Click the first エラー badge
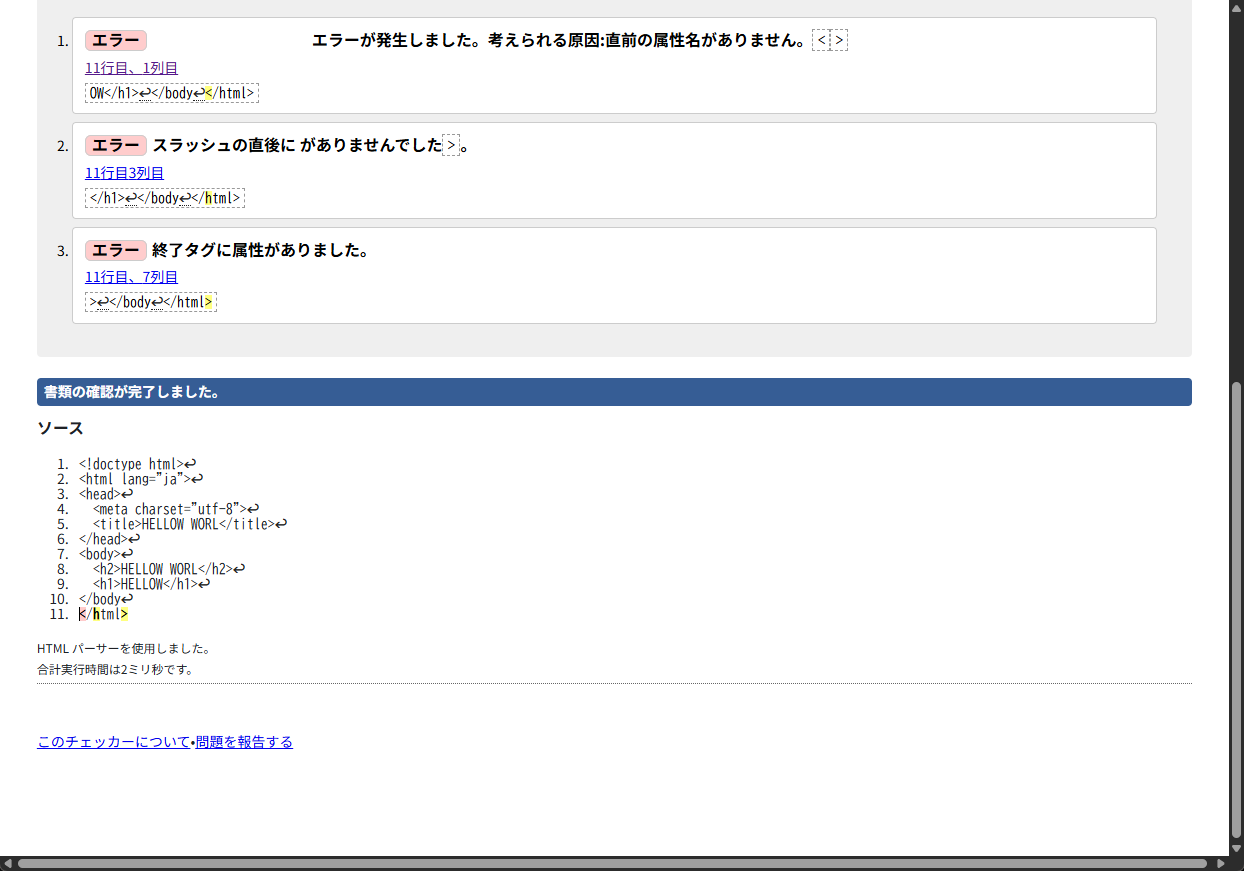 coord(115,40)
